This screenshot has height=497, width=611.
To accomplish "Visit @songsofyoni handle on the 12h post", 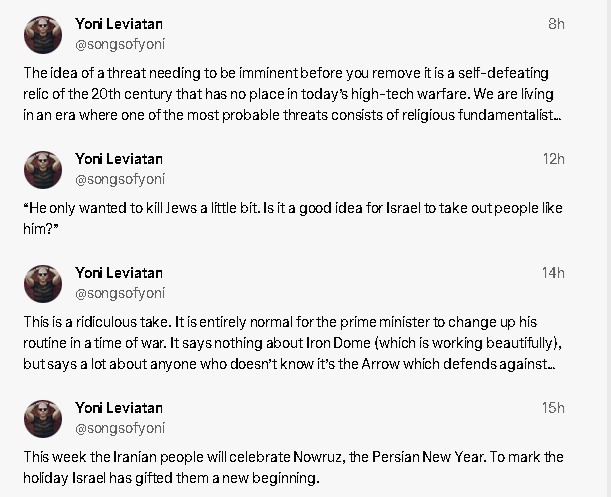I will click(120, 179).
